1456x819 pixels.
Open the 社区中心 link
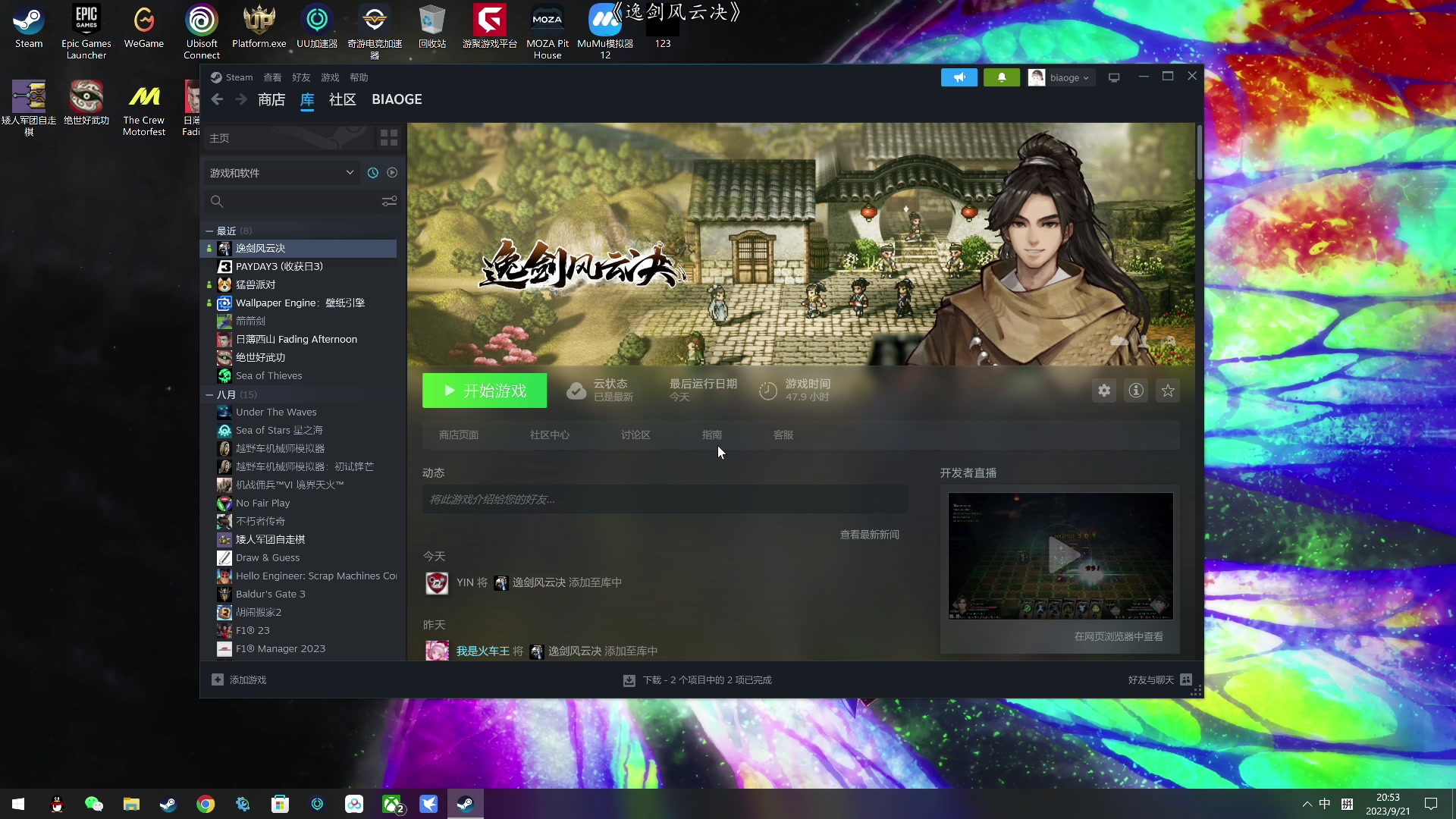550,435
